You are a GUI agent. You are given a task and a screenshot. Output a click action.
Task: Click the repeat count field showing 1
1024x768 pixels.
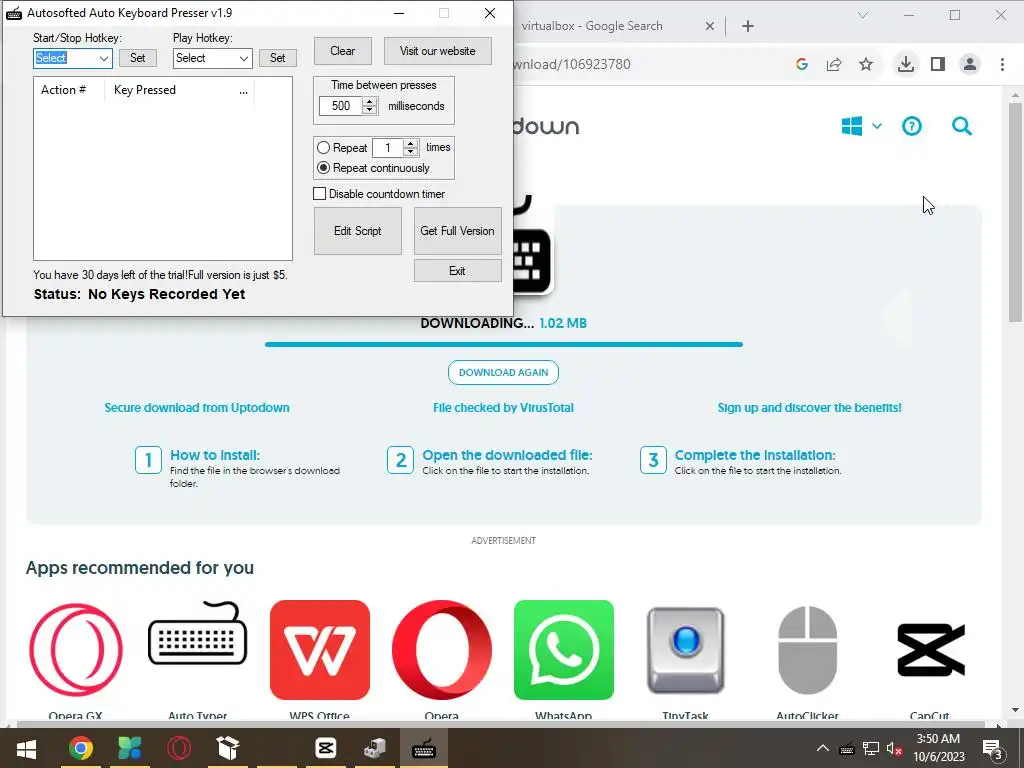(387, 148)
